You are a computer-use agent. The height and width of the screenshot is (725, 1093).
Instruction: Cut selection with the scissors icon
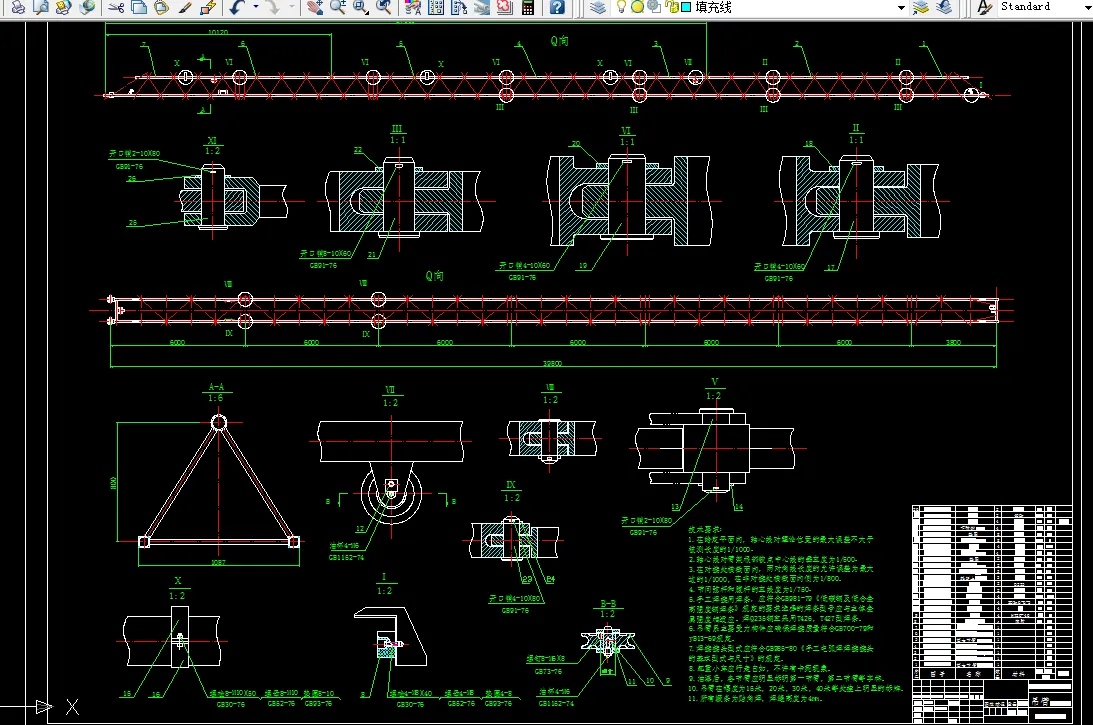pyautogui.click(x=116, y=7)
